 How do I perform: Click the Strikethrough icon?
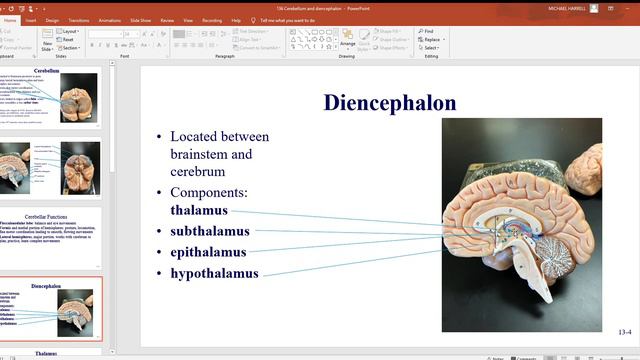pos(124,45)
